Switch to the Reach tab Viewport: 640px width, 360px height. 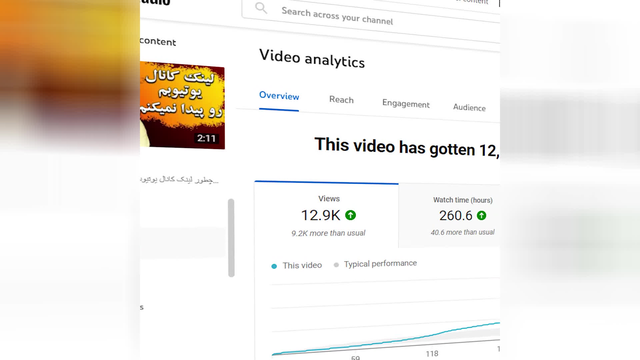coord(341,100)
